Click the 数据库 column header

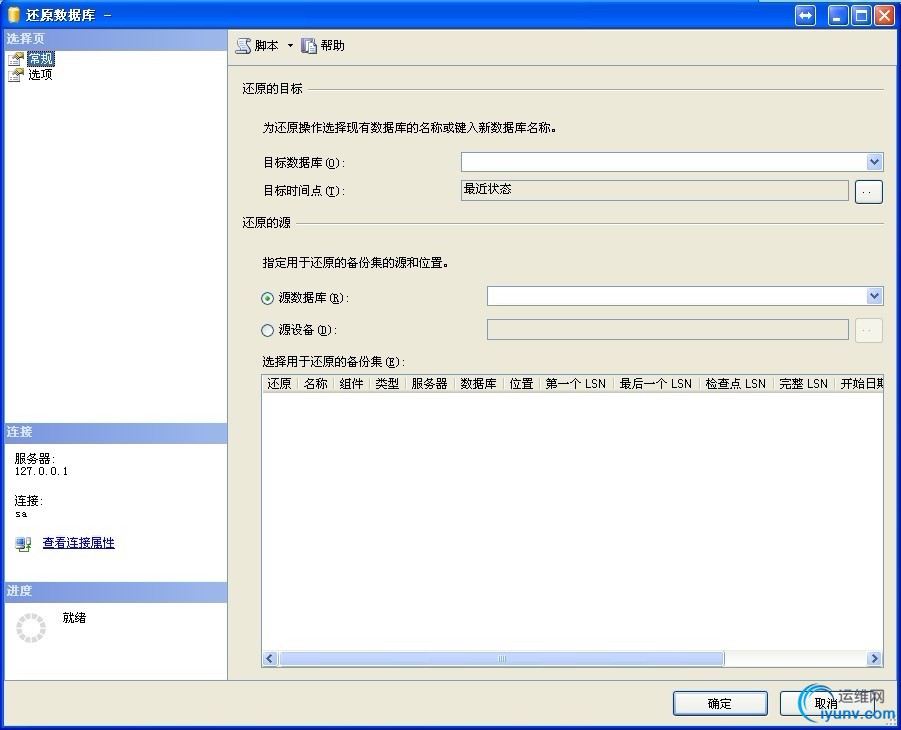click(479, 383)
